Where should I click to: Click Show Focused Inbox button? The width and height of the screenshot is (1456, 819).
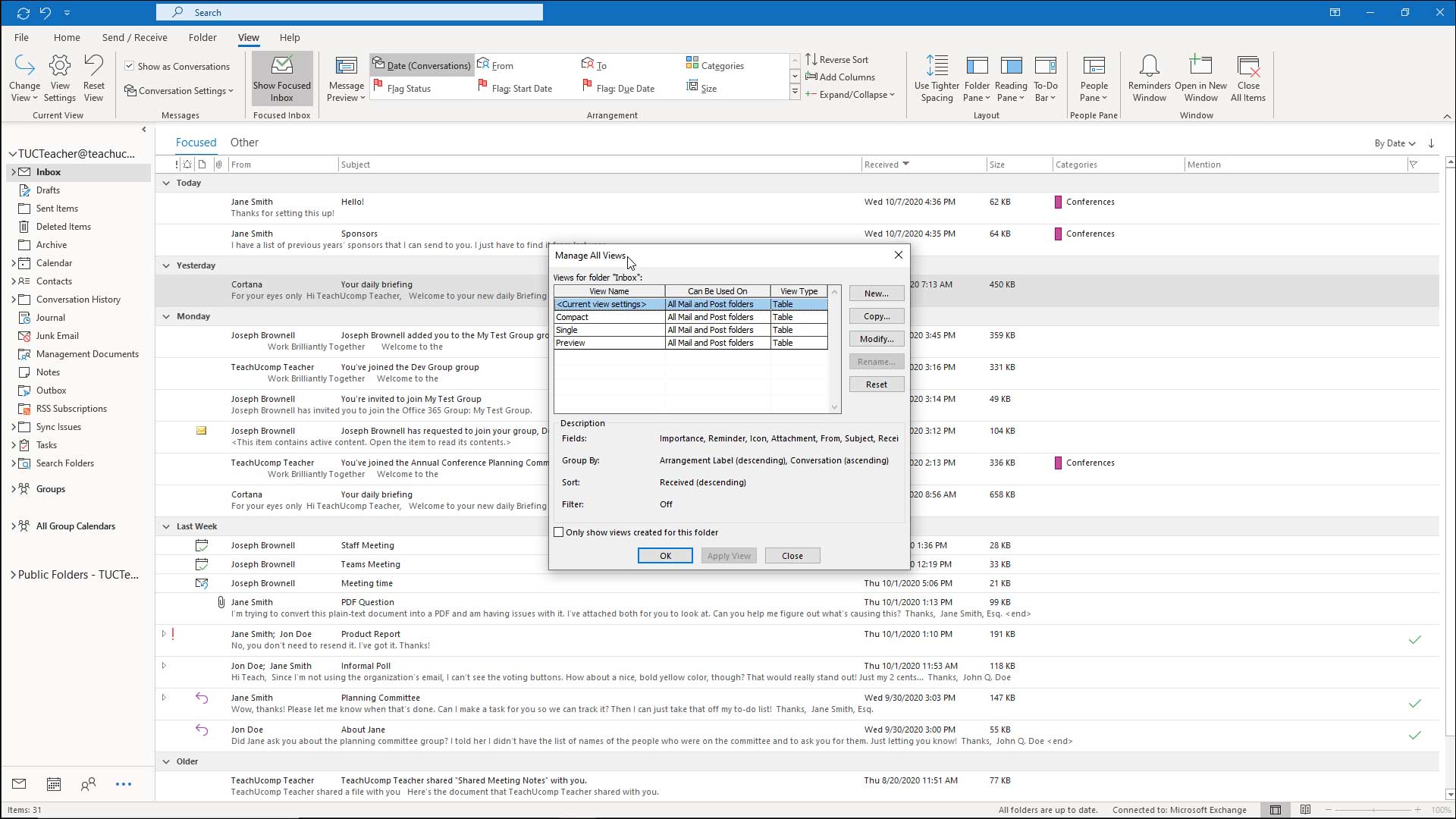282,78
